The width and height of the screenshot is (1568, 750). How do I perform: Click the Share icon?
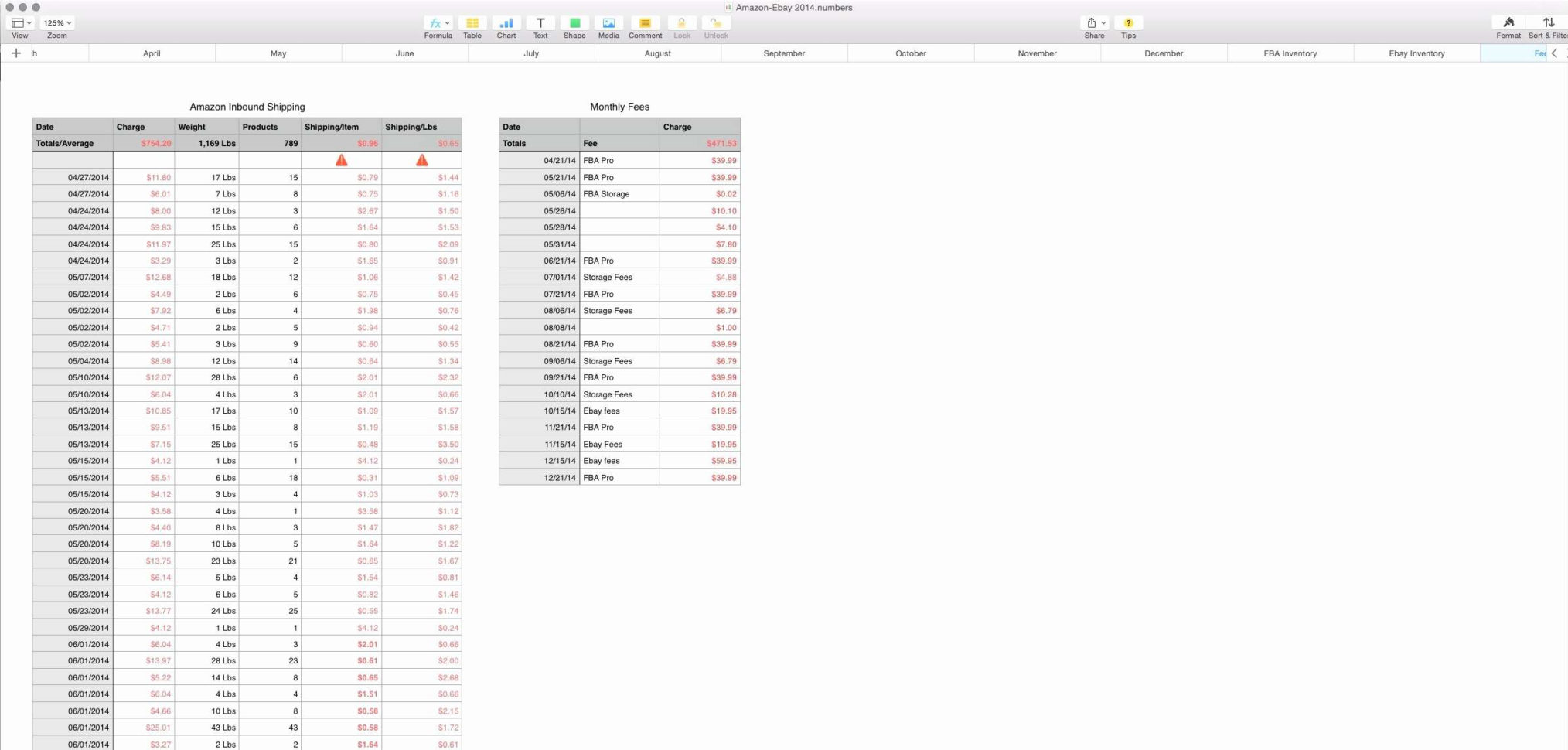point(1091,23)
